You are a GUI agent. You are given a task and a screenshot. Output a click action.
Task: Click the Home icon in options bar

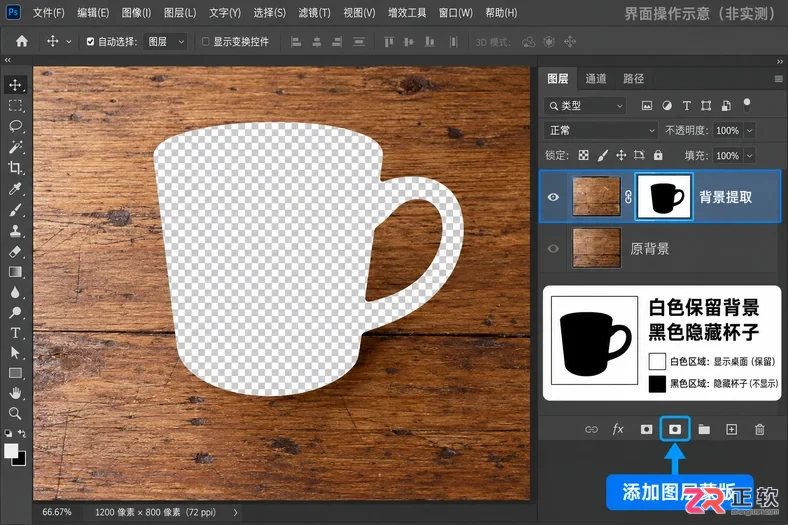coord(22,41)
